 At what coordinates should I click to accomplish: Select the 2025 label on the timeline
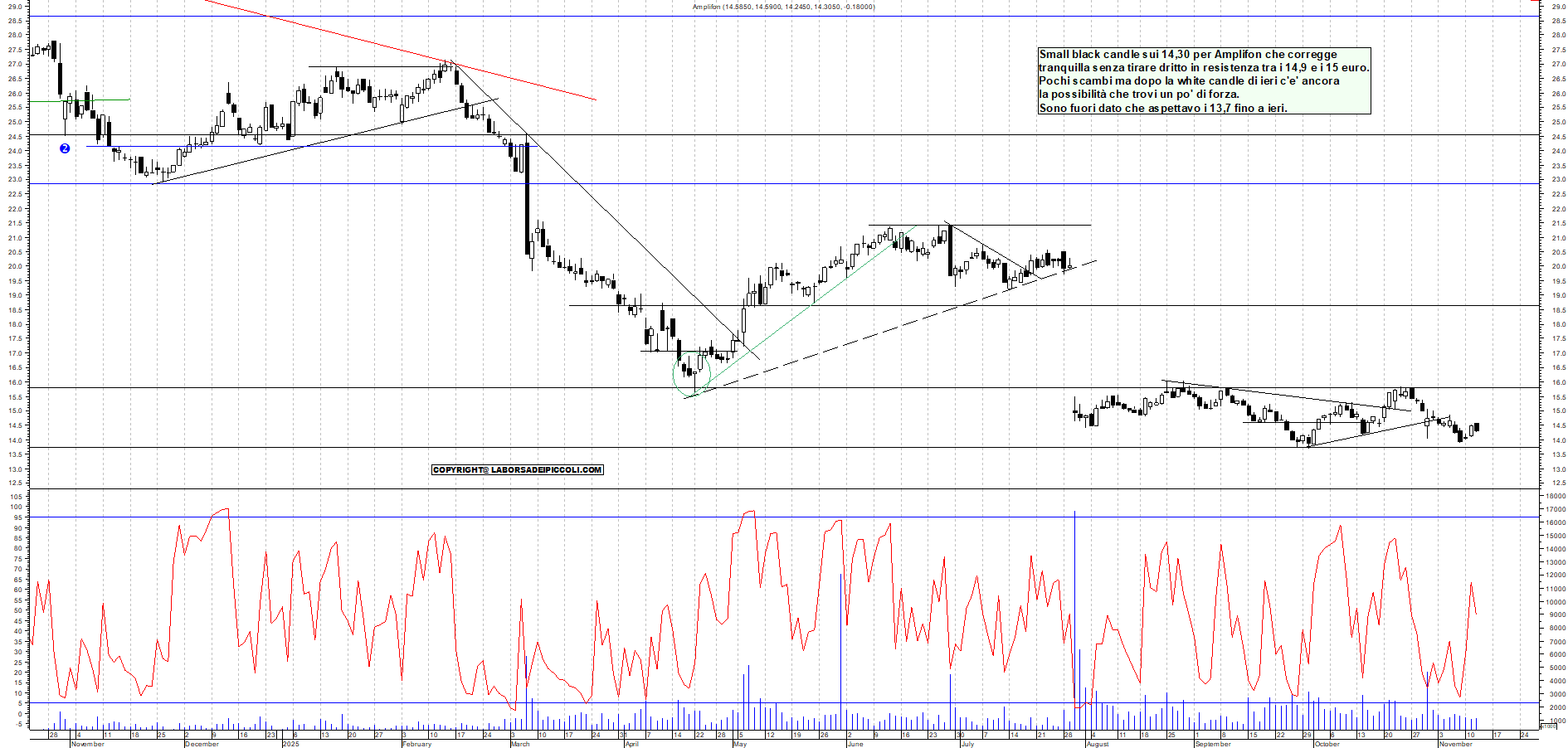(290, 745)
